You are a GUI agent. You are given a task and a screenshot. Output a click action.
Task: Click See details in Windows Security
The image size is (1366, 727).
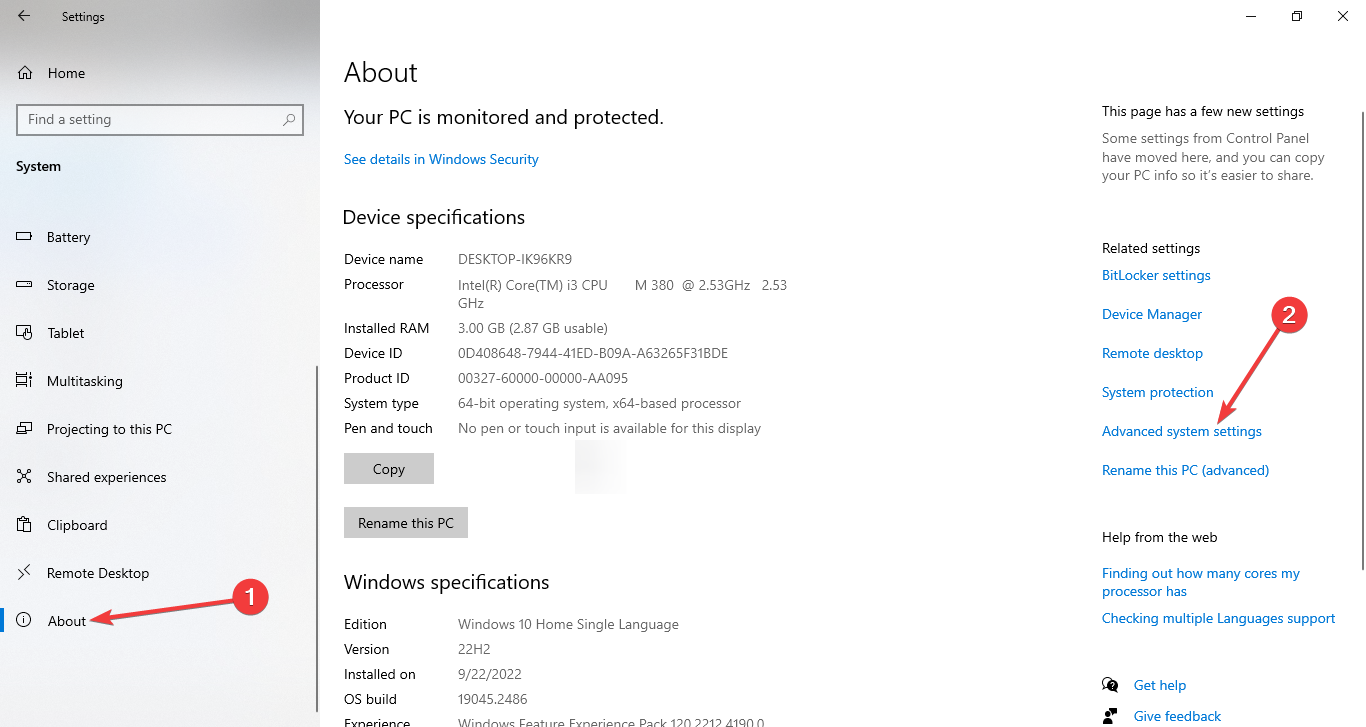440,158
